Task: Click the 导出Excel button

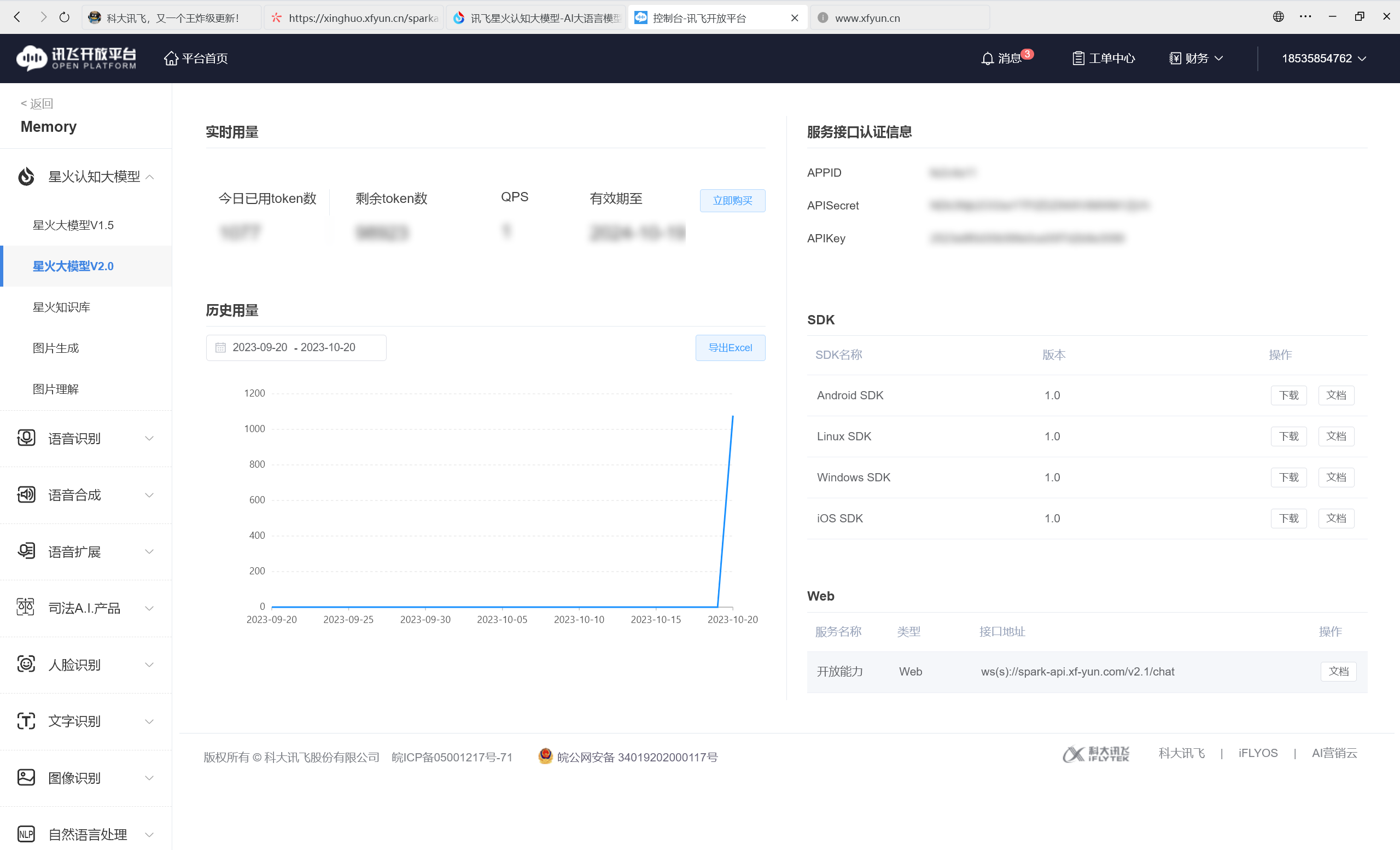Action: 730,348
